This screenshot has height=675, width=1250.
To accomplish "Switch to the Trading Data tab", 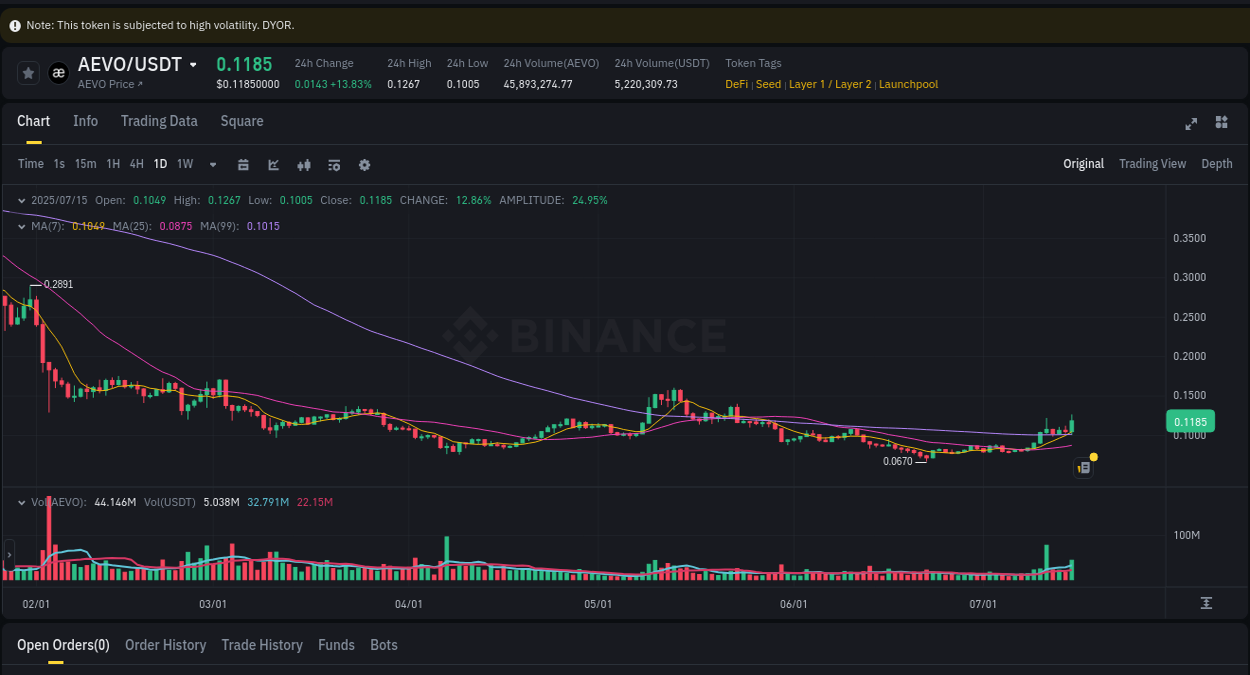I will click(x=159, y=121).
